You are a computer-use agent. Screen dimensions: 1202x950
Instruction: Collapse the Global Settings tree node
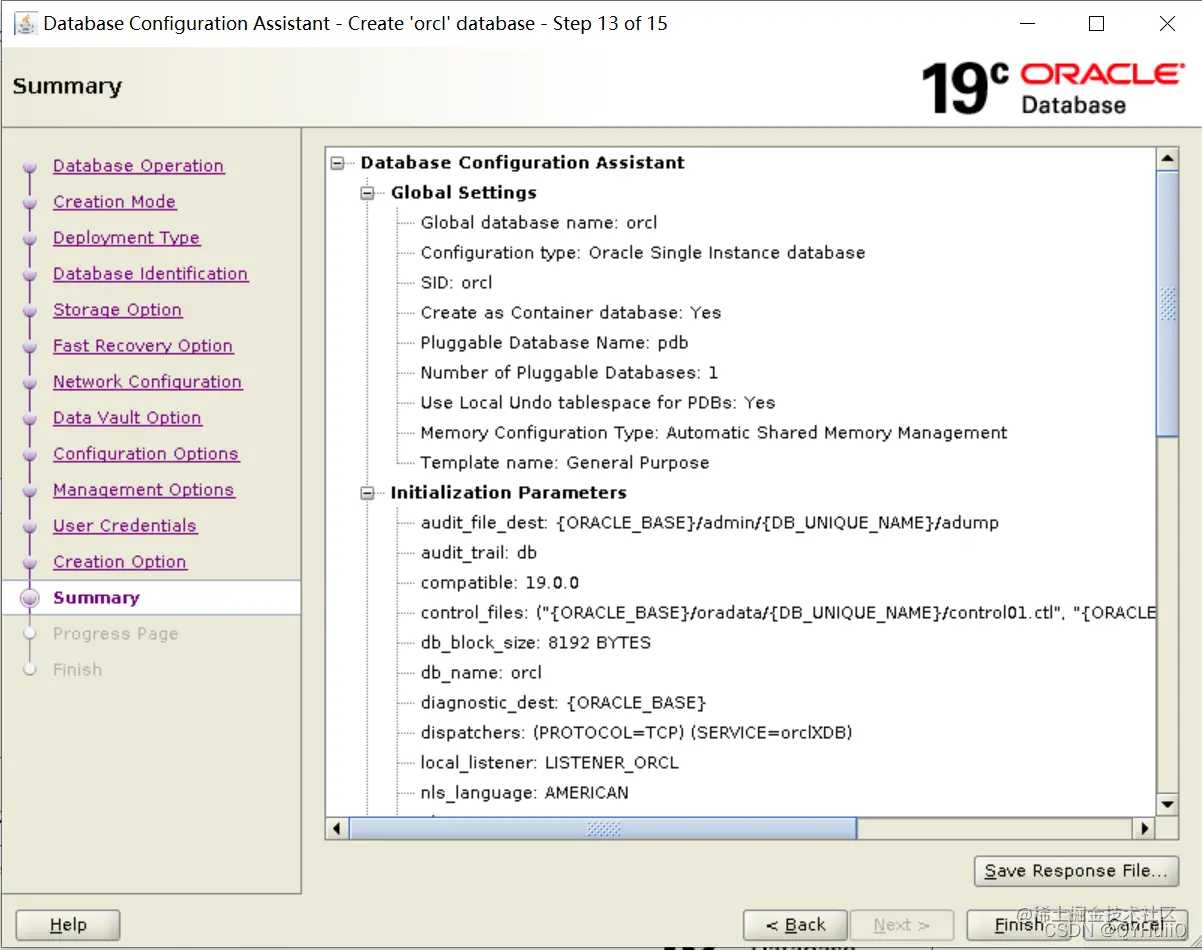pyautogui.click(x=368, y=193)
